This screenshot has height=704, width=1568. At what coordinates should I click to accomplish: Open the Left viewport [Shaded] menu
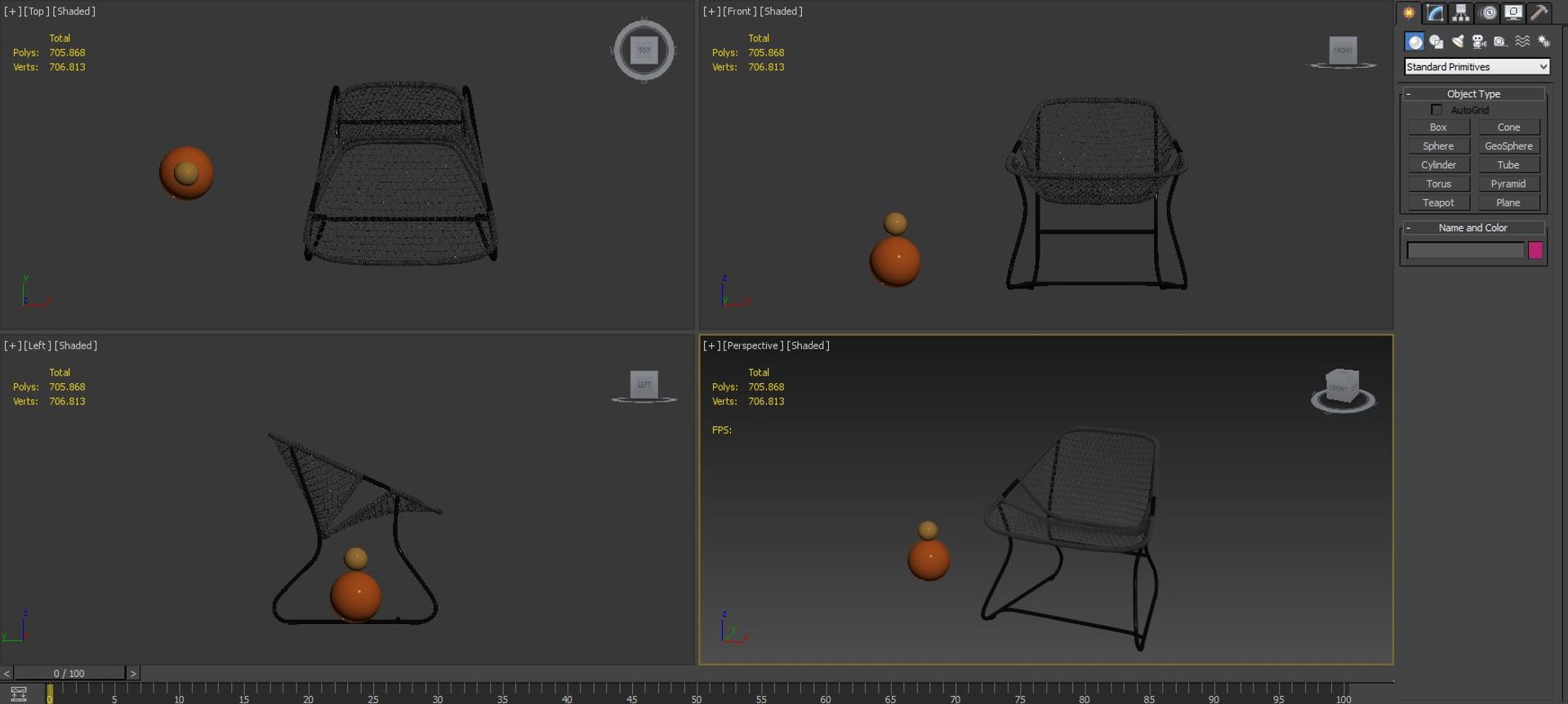76,345
